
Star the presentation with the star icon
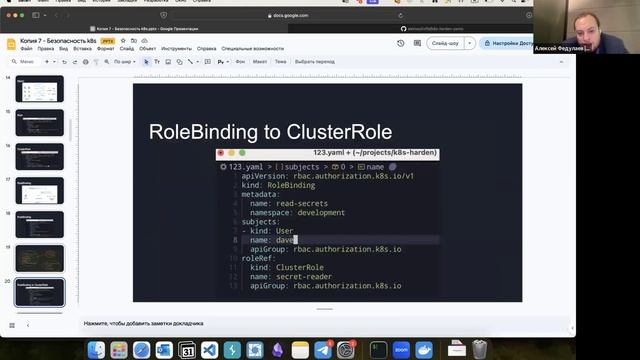pyautogui.click(x=123, y=41)
